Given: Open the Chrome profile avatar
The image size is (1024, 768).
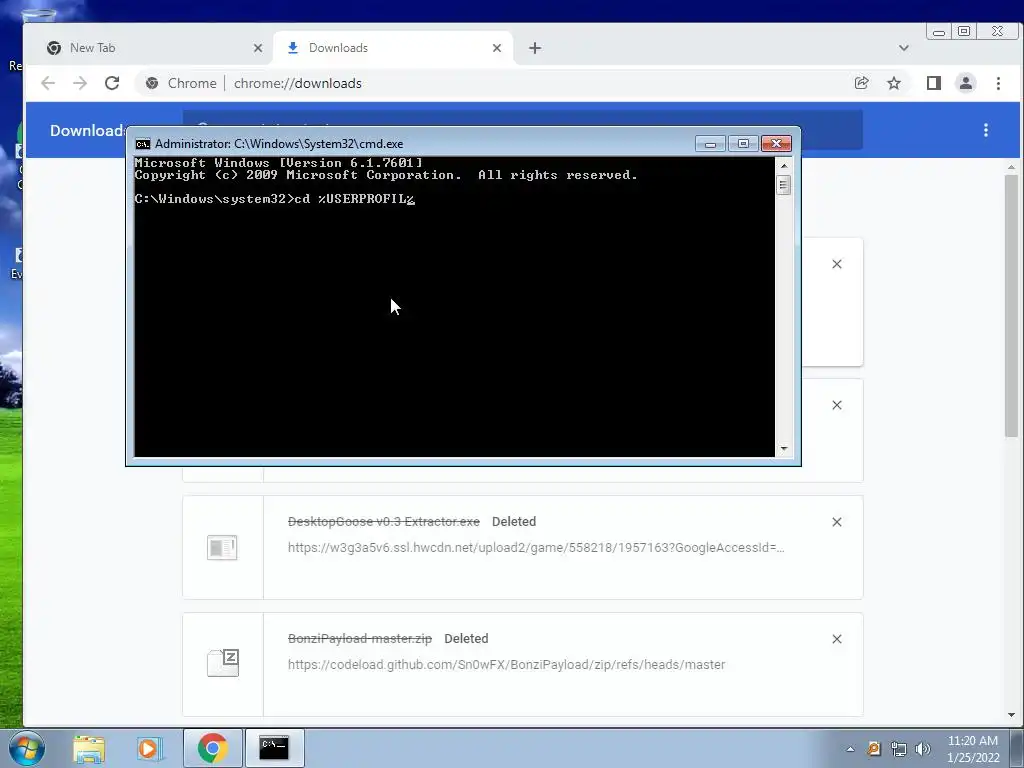Looking at the screenshot, I should [x=966, y=83].
